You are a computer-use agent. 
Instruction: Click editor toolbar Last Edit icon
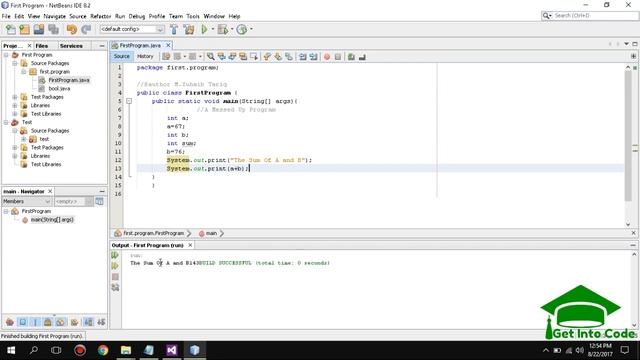pyautogui.click(x=166, y=57)
